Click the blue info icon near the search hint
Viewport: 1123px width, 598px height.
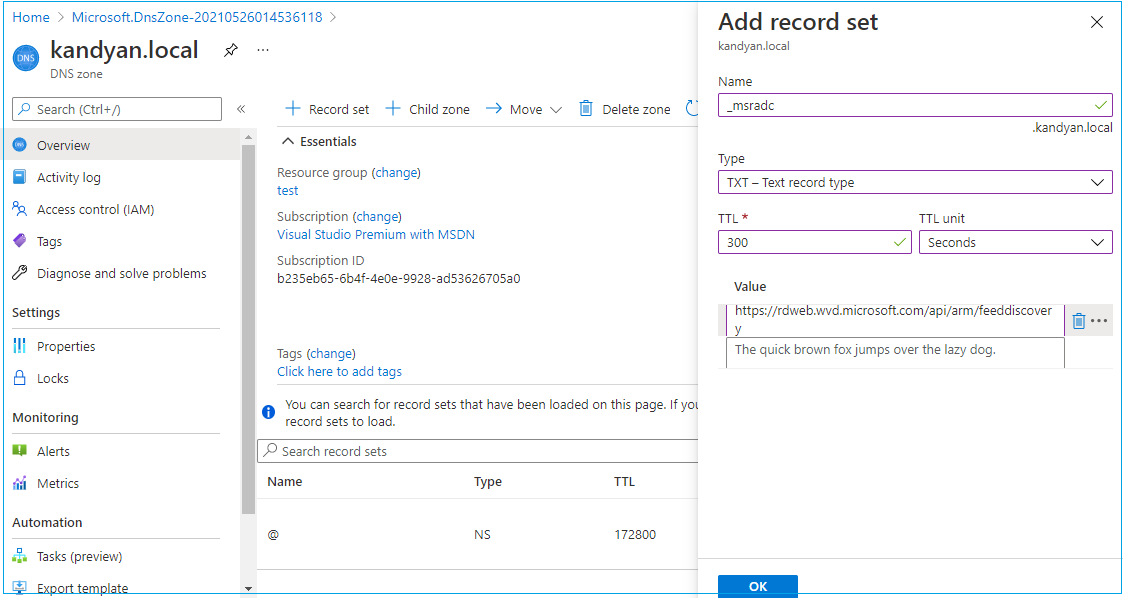(269, 412)
